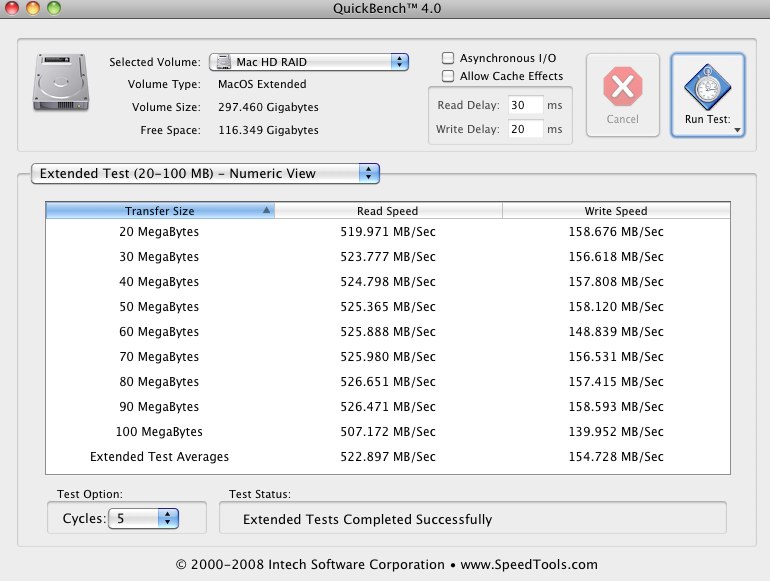Enable the Asynchronous I/O checkbox
The height and width of the screenshot is (581, 770).
tap(448, 58)
